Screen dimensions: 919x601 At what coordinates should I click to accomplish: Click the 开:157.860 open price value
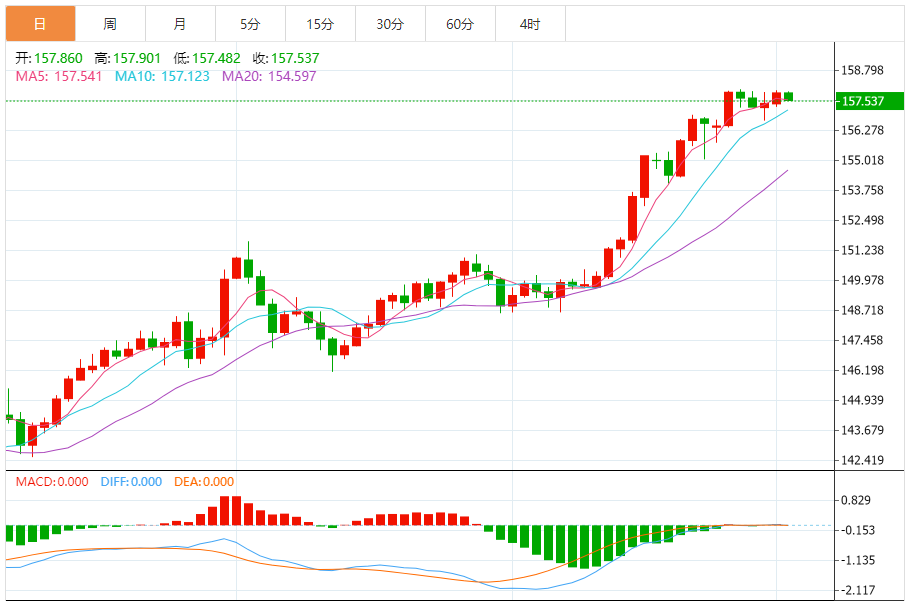click(49, 58)
